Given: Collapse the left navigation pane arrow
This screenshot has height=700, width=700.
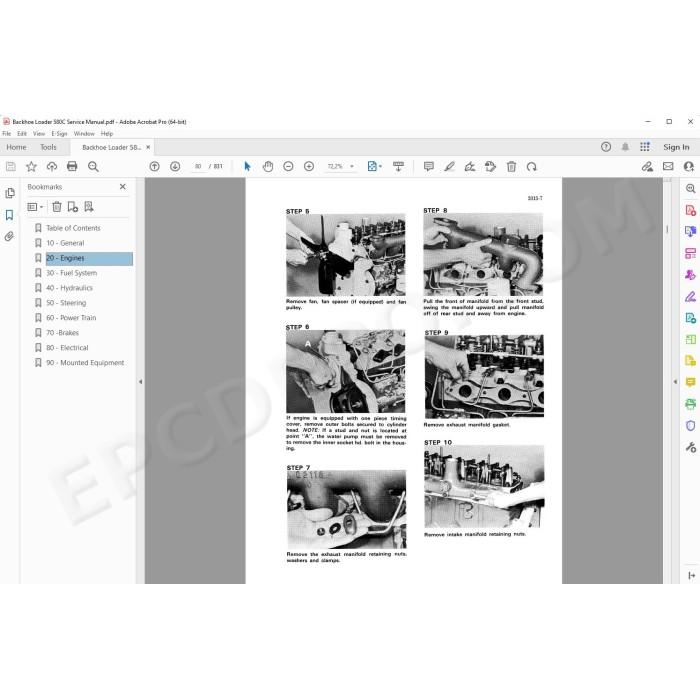Looking at the screenshot, I should click(x=140, y=382).
